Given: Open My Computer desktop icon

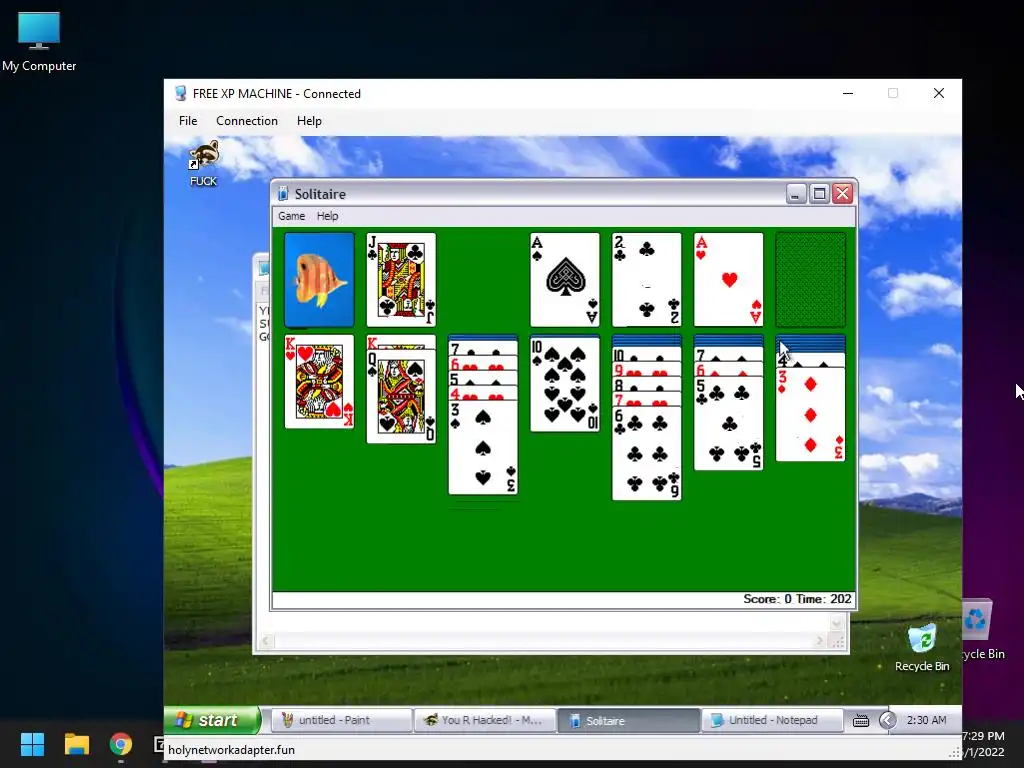Looking at the screenshot, I should [39, 42].
